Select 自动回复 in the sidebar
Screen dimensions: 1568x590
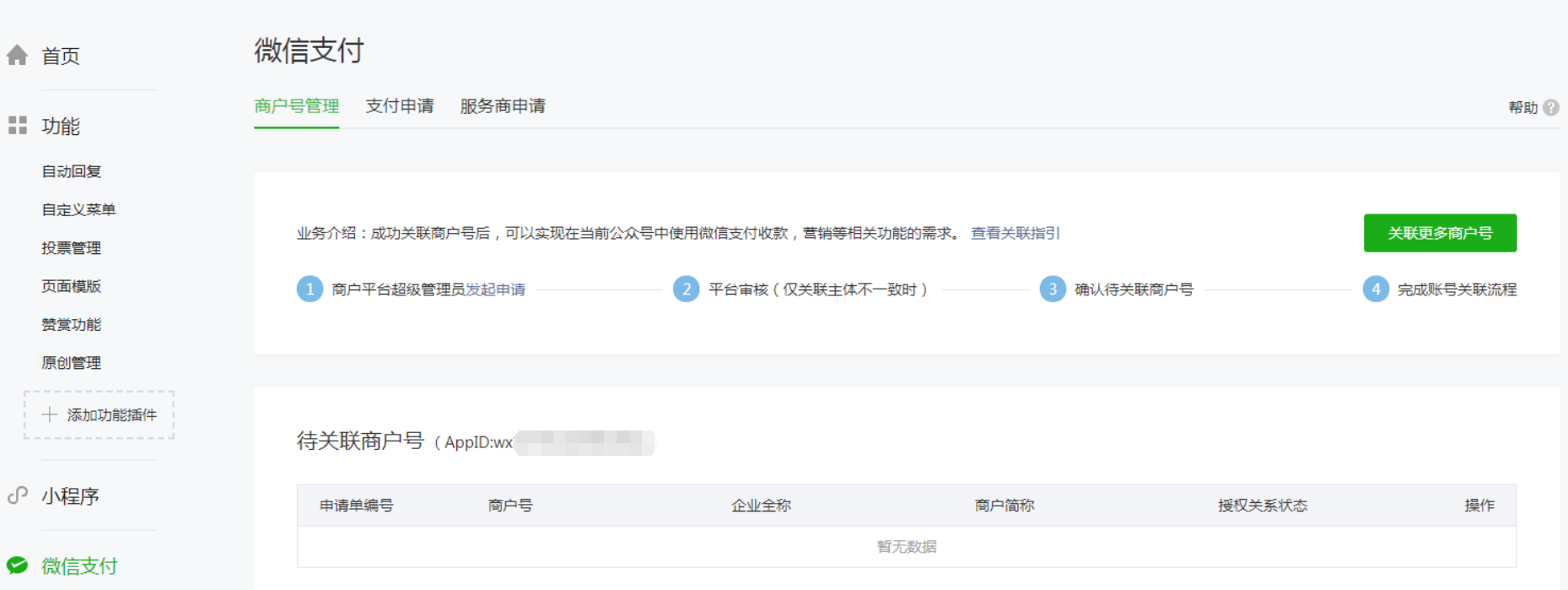(72, 171)
